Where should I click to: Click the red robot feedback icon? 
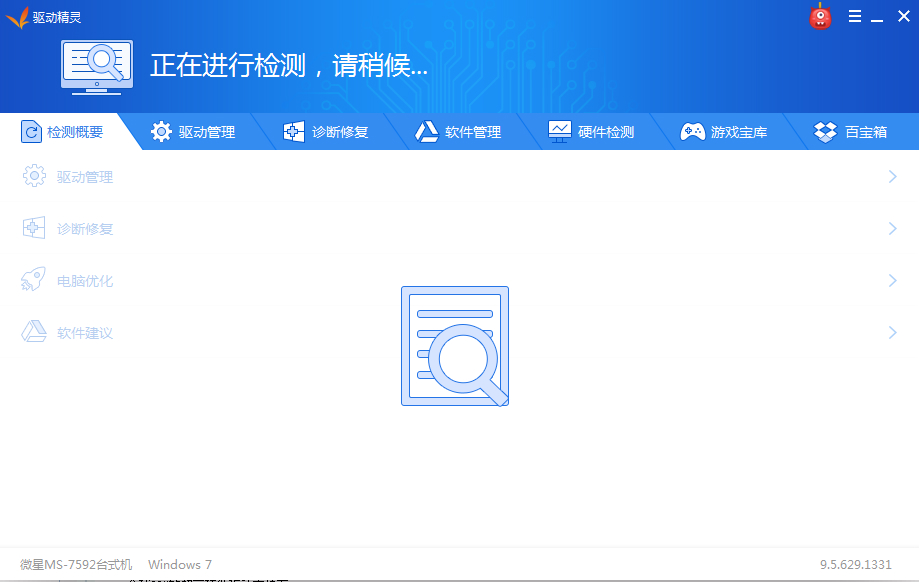[x=820, y=16]
